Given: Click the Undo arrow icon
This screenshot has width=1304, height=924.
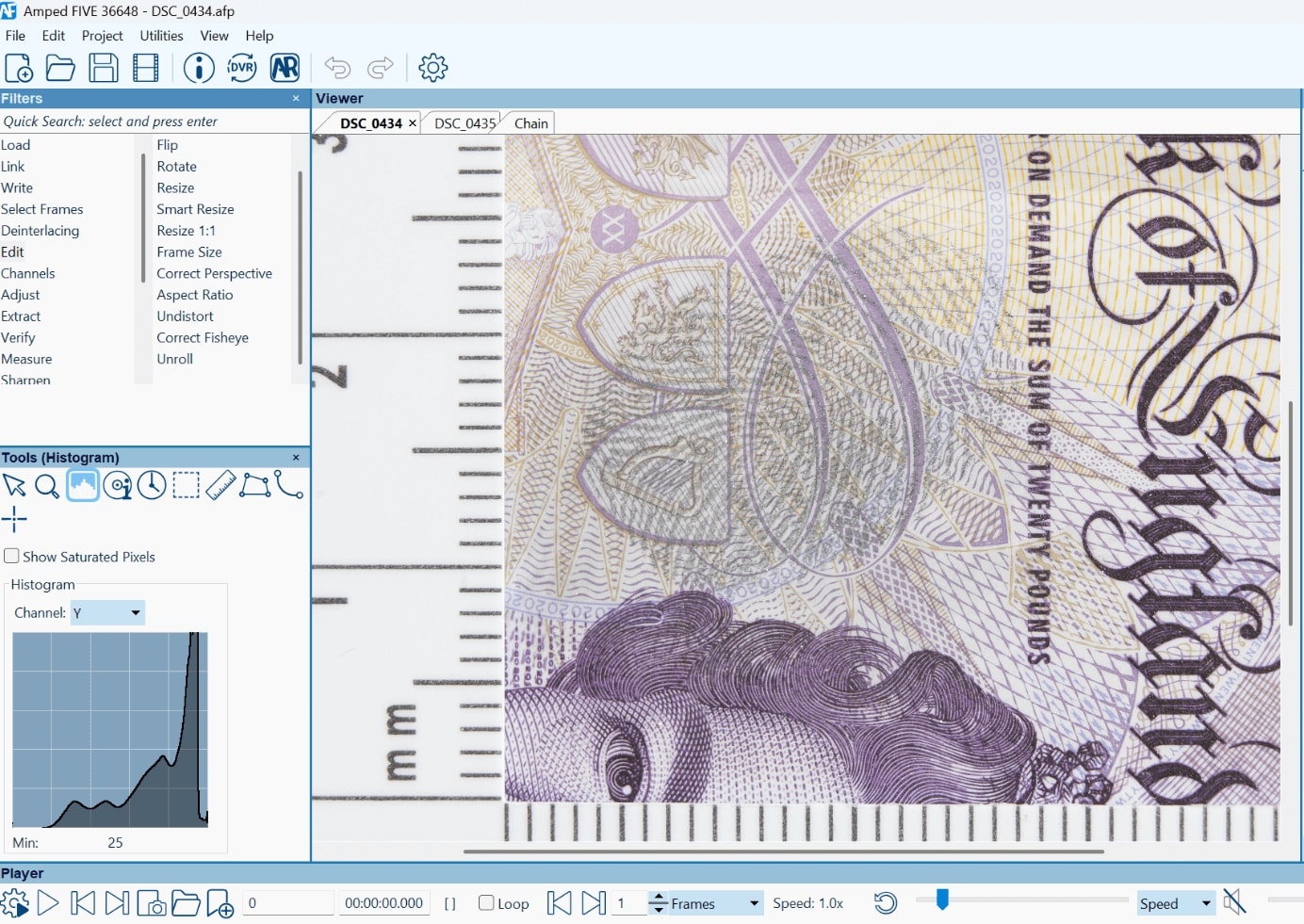Looking at the screenshot, I should [x=337, y=68].
